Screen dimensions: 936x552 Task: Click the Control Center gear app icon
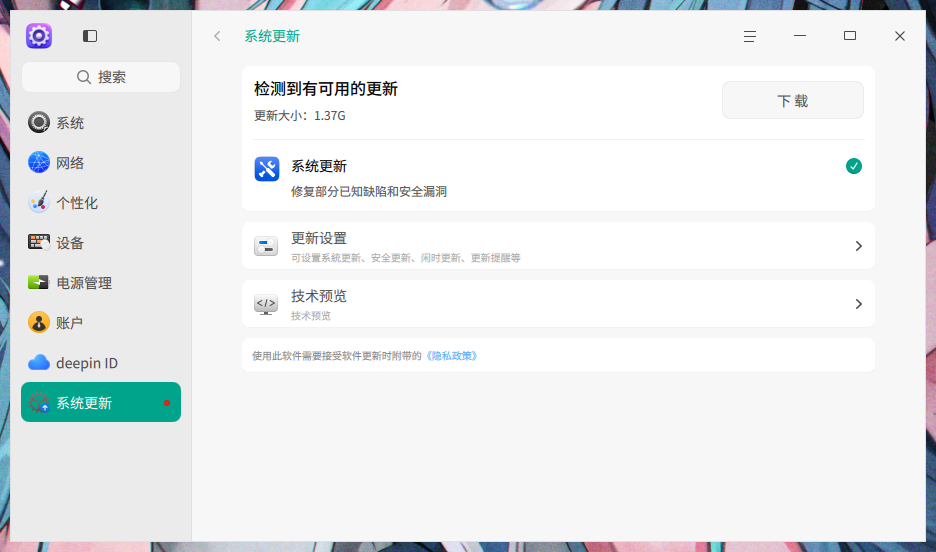click(39, 36)
